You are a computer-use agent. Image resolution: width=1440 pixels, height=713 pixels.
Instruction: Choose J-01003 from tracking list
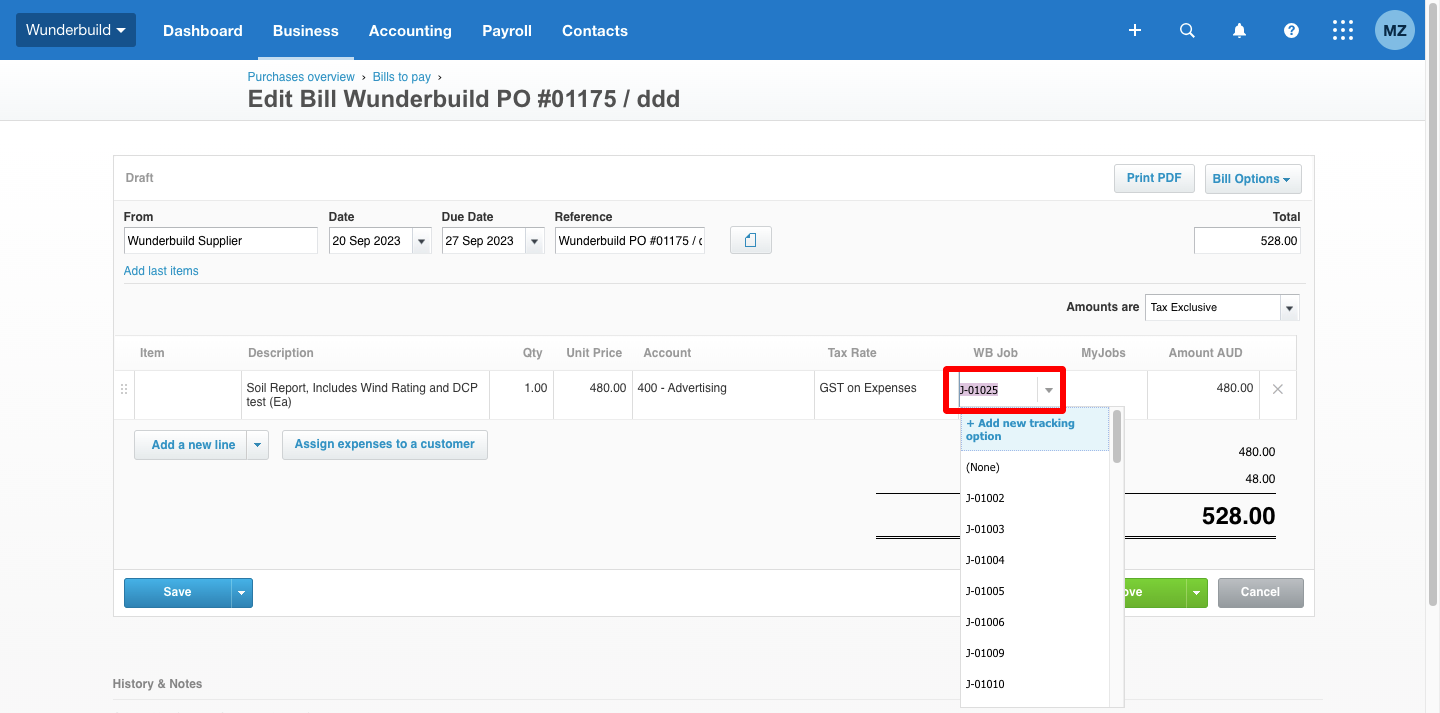(x=1035, y=529)
